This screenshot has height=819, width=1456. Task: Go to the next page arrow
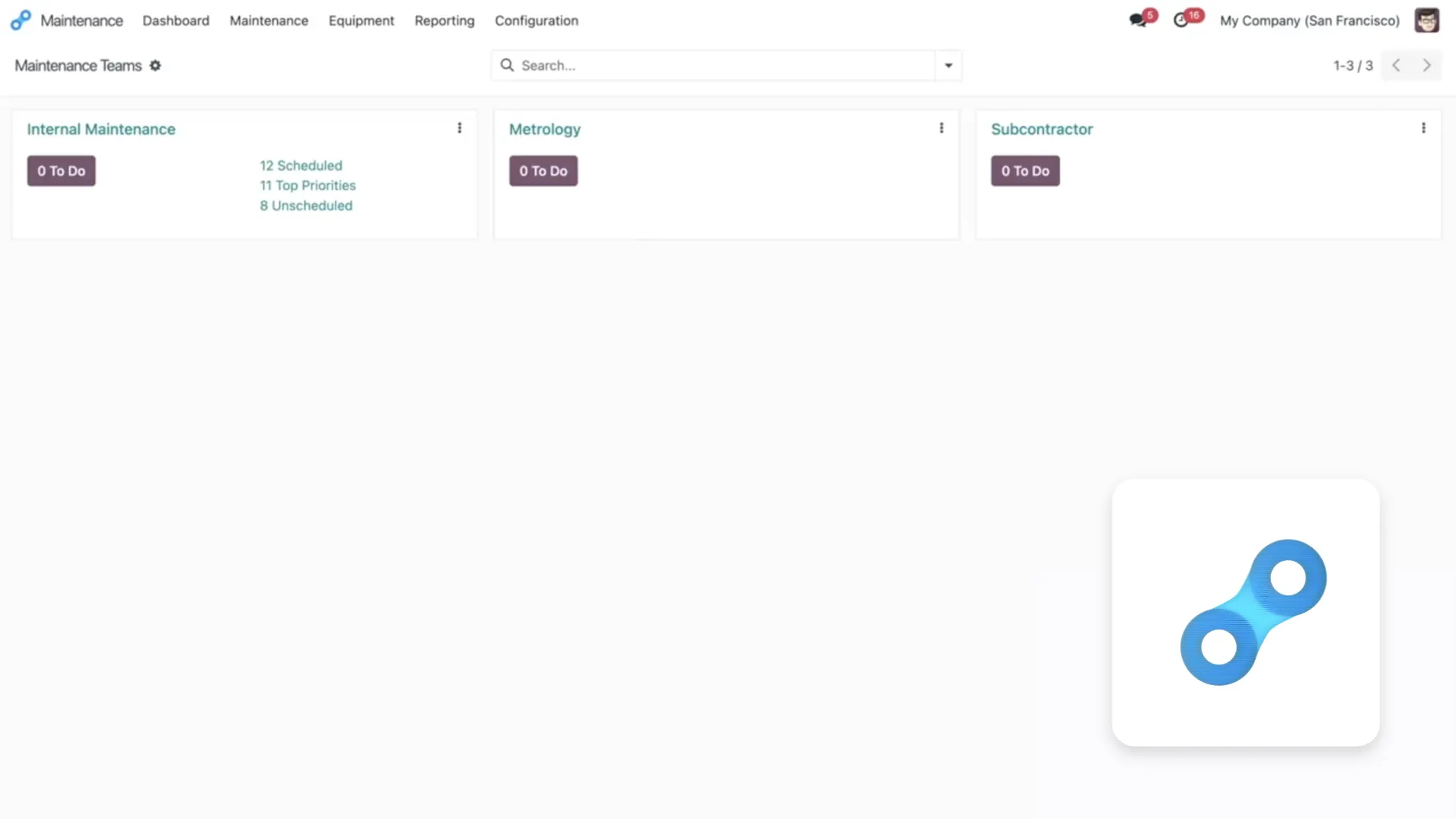coord(1427,65)
